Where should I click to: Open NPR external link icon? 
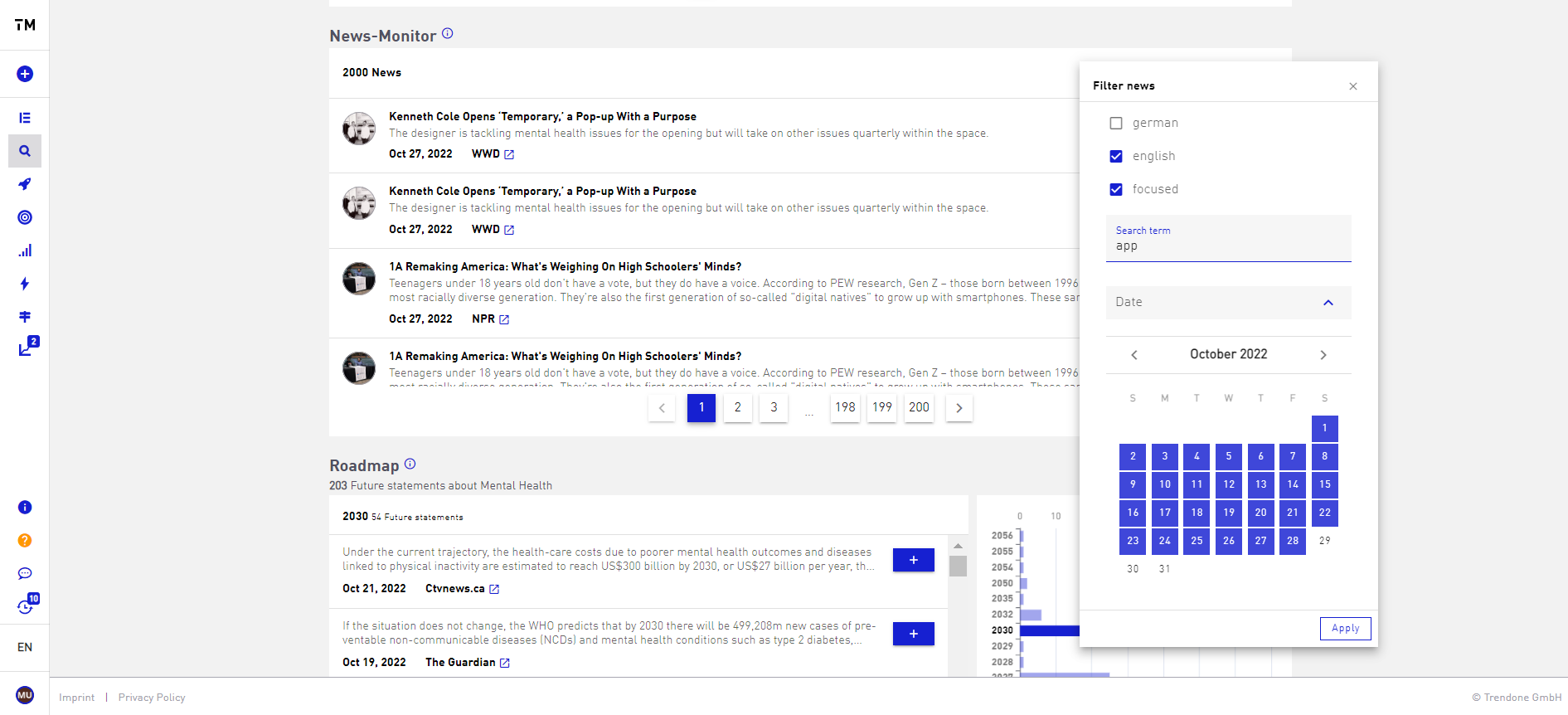coord(504,319)
